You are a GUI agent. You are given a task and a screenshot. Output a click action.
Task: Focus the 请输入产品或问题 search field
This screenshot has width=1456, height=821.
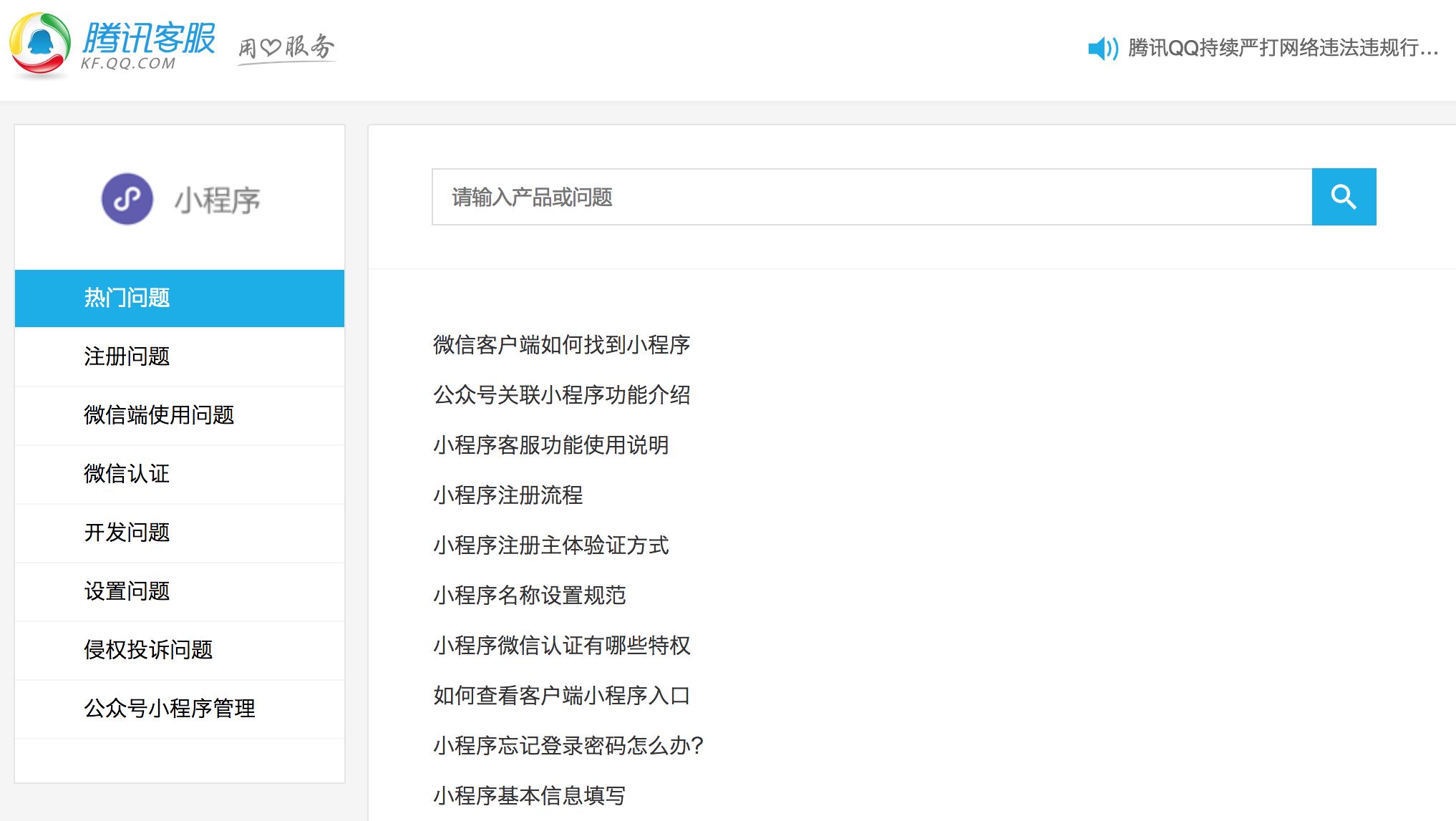coord(872,197)
